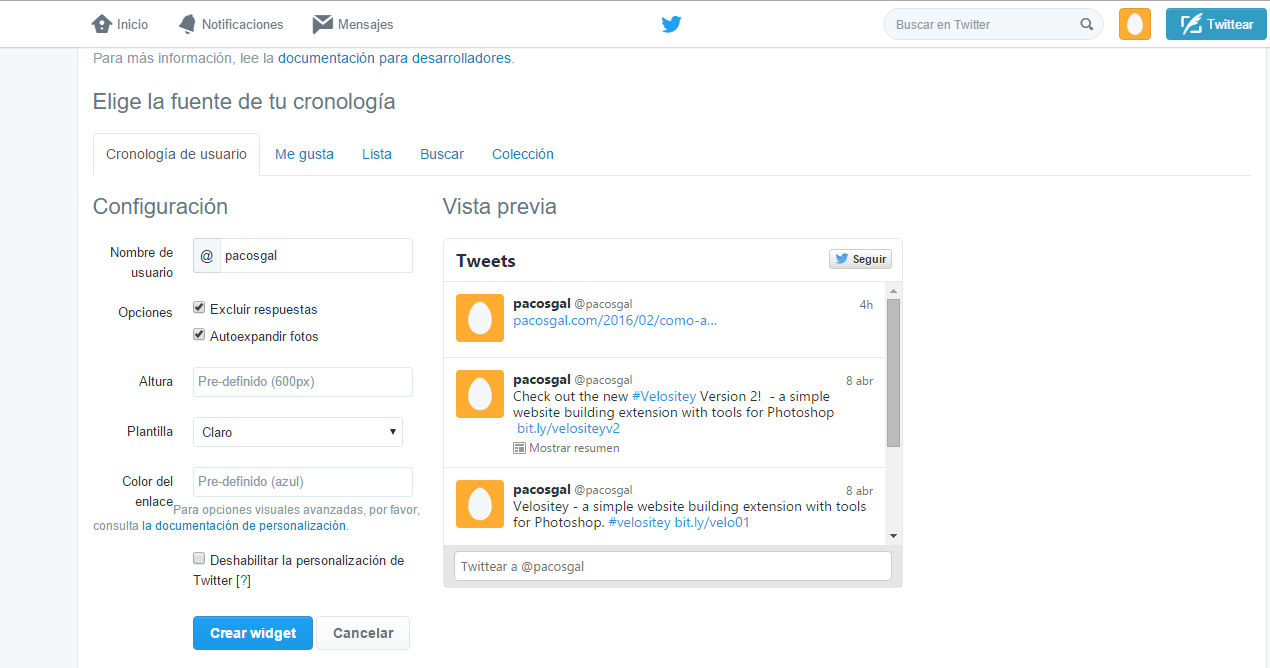Click #velositey hashtag in third tweet

point(639,522)
